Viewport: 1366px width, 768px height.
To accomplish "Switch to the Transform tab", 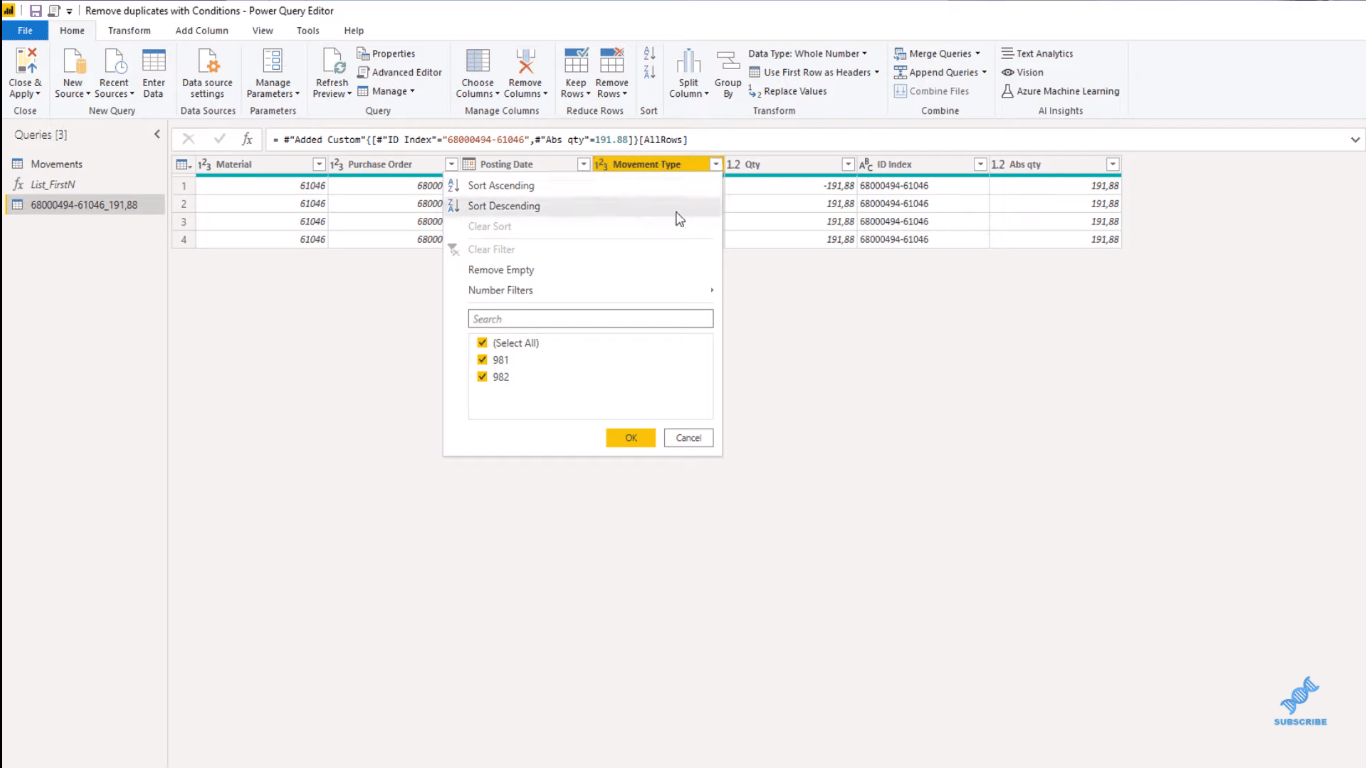I will click(129, 31).
